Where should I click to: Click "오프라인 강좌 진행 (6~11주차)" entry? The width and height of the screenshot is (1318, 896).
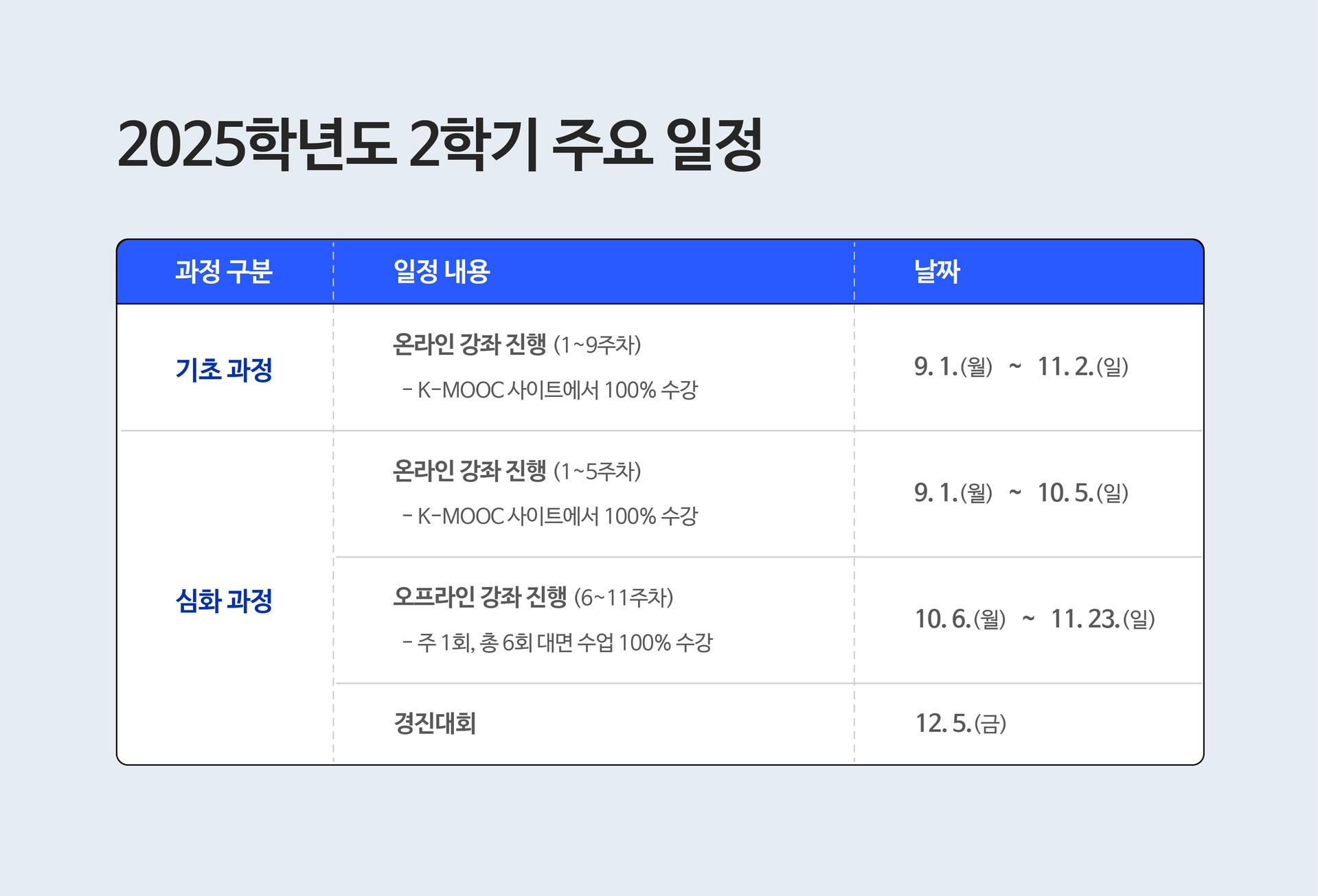[533, 597]
